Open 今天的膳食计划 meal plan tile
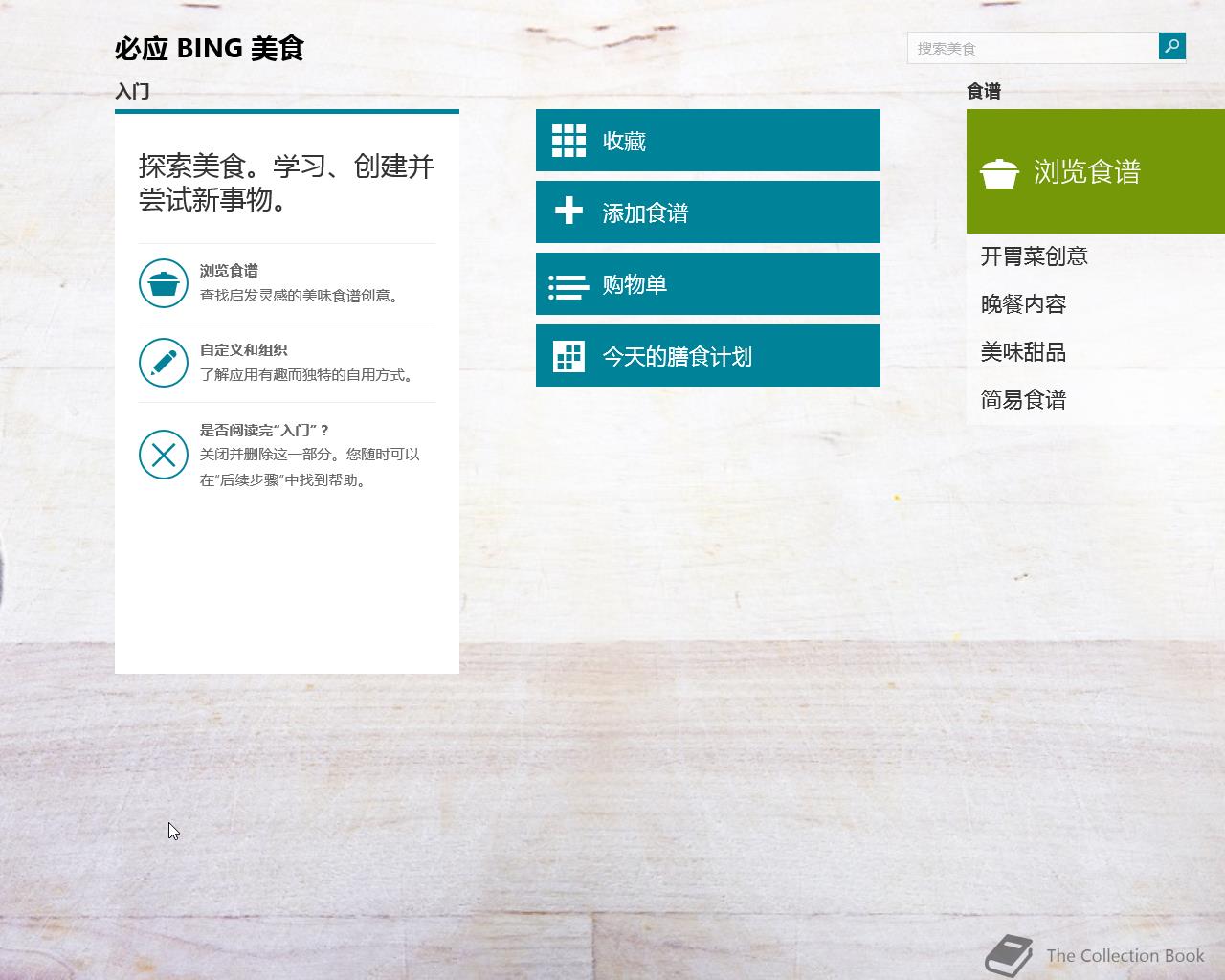The image size is (1225, 980). point(708,356)
